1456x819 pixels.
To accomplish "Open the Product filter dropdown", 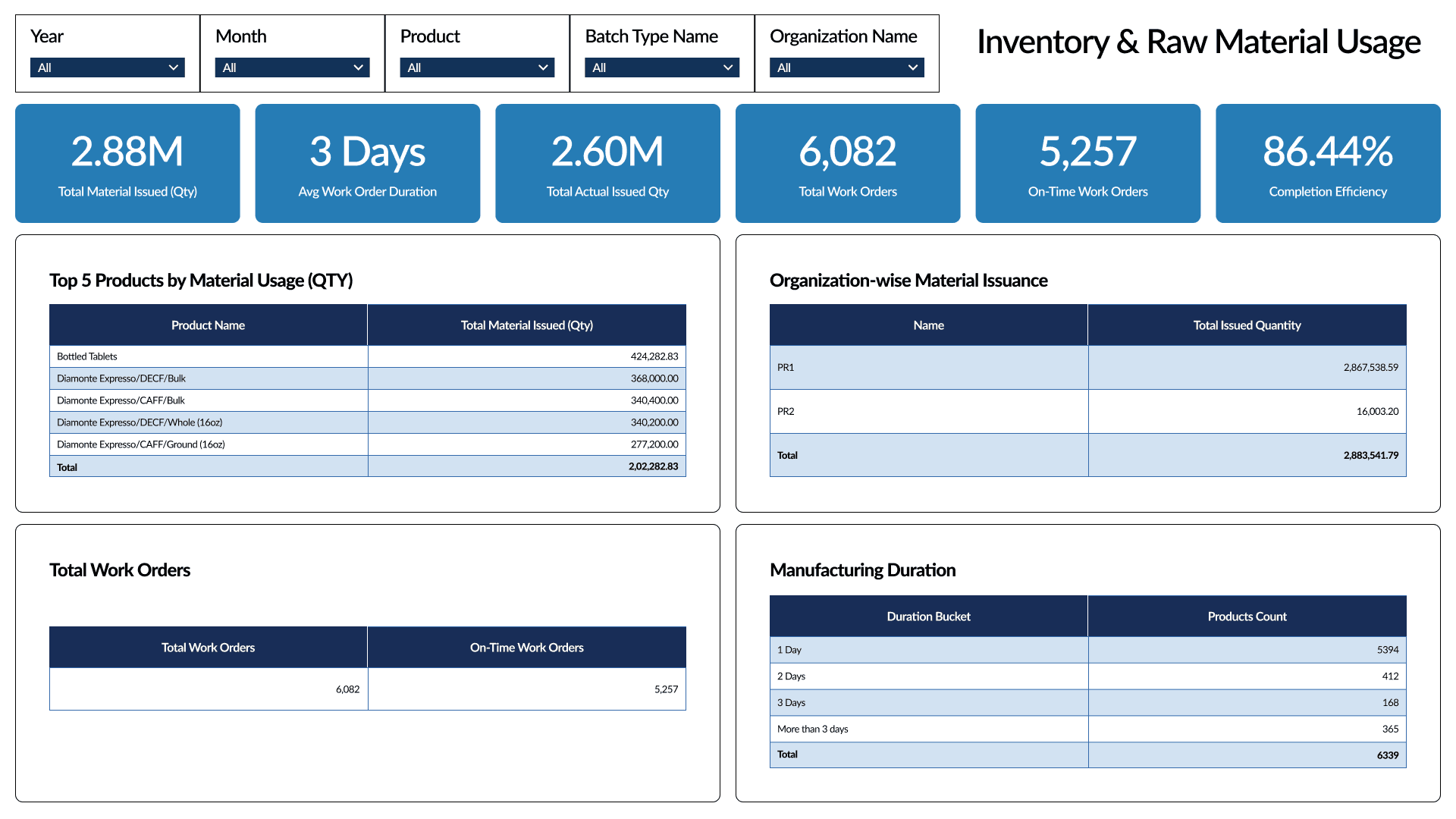I will pos(477,67).
